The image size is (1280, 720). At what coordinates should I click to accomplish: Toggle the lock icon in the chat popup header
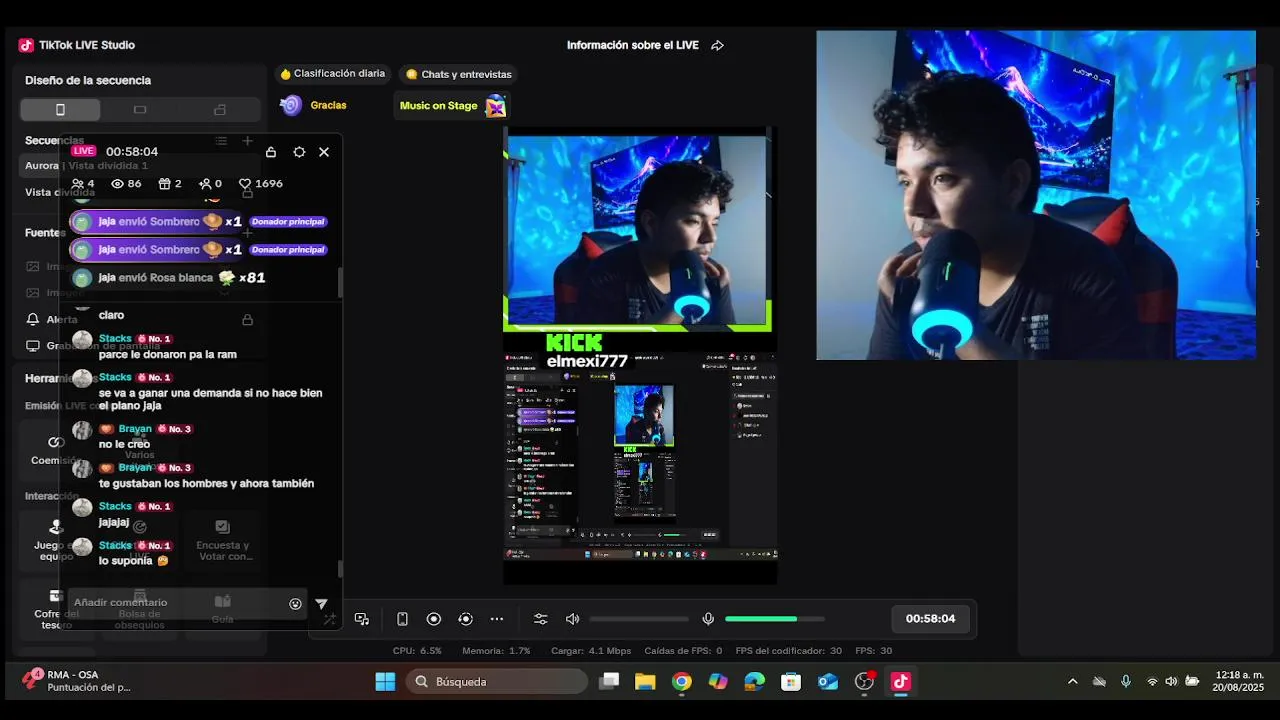pyautogui.click(x=271, y=152)
